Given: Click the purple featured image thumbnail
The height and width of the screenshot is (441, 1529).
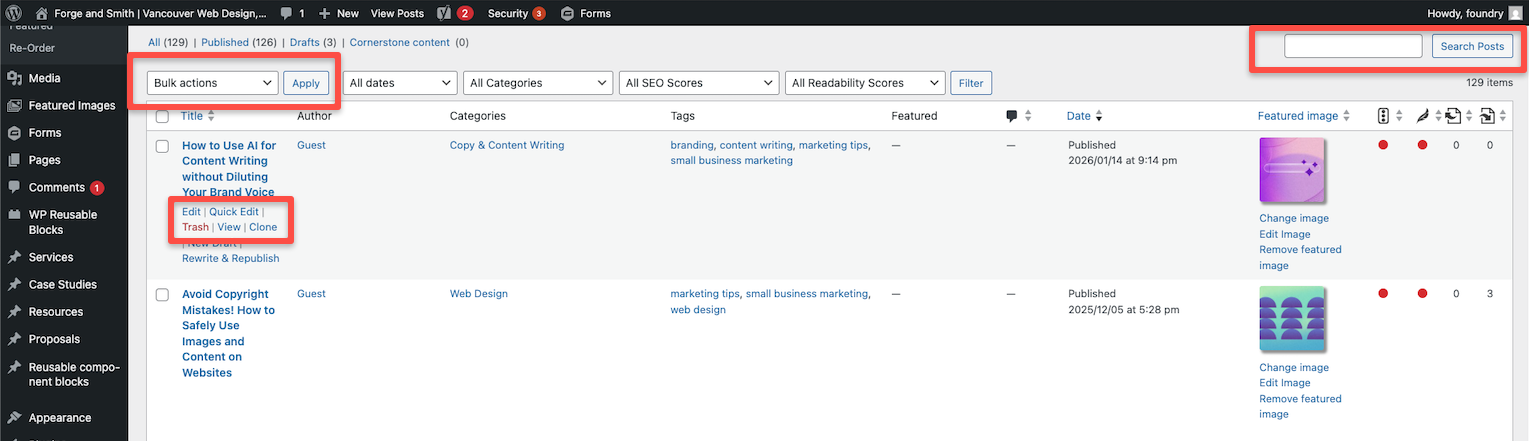Looking at the screenshot, I should pos(1292,171).
